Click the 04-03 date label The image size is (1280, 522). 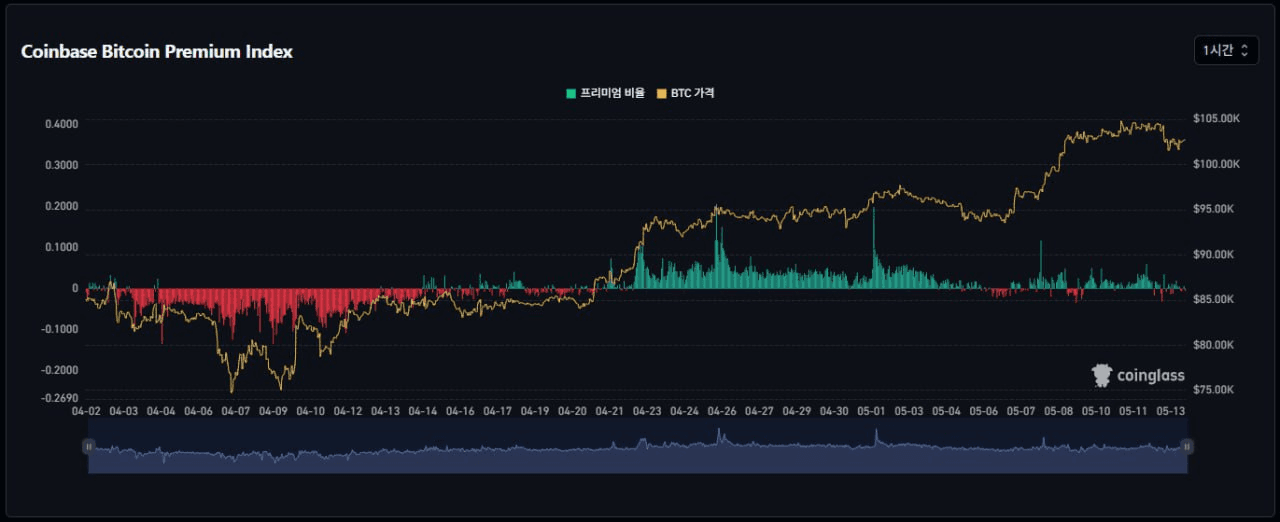[124, 411]
